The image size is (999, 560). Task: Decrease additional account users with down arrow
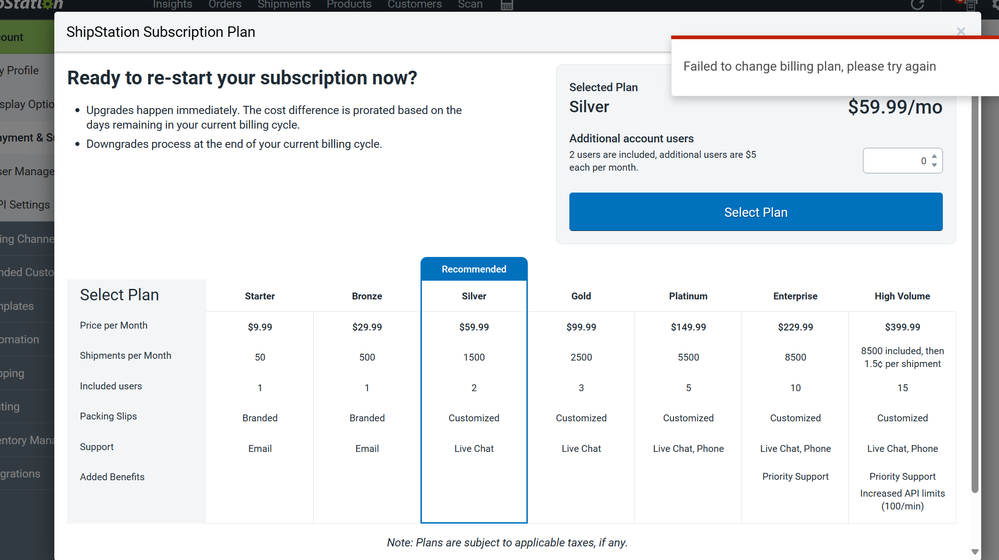pyautogui.click(x=934, y=165)
